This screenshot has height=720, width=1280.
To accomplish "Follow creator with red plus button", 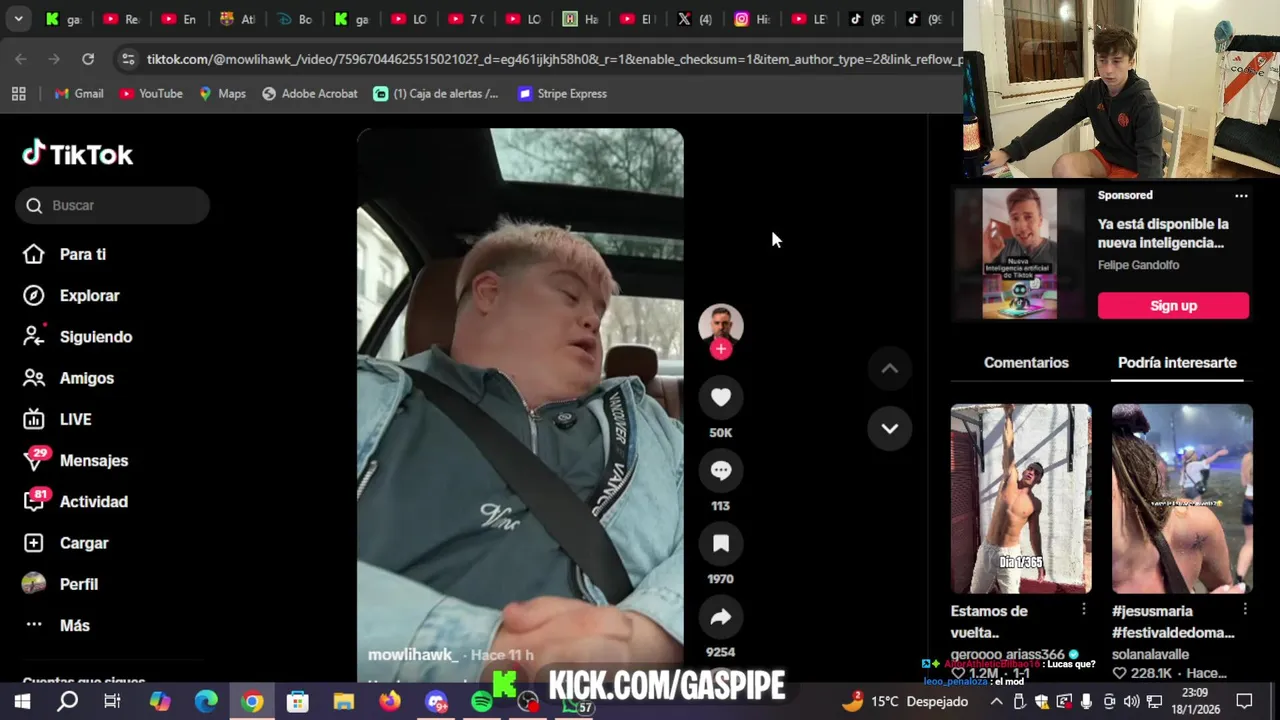I will (720, 349).
